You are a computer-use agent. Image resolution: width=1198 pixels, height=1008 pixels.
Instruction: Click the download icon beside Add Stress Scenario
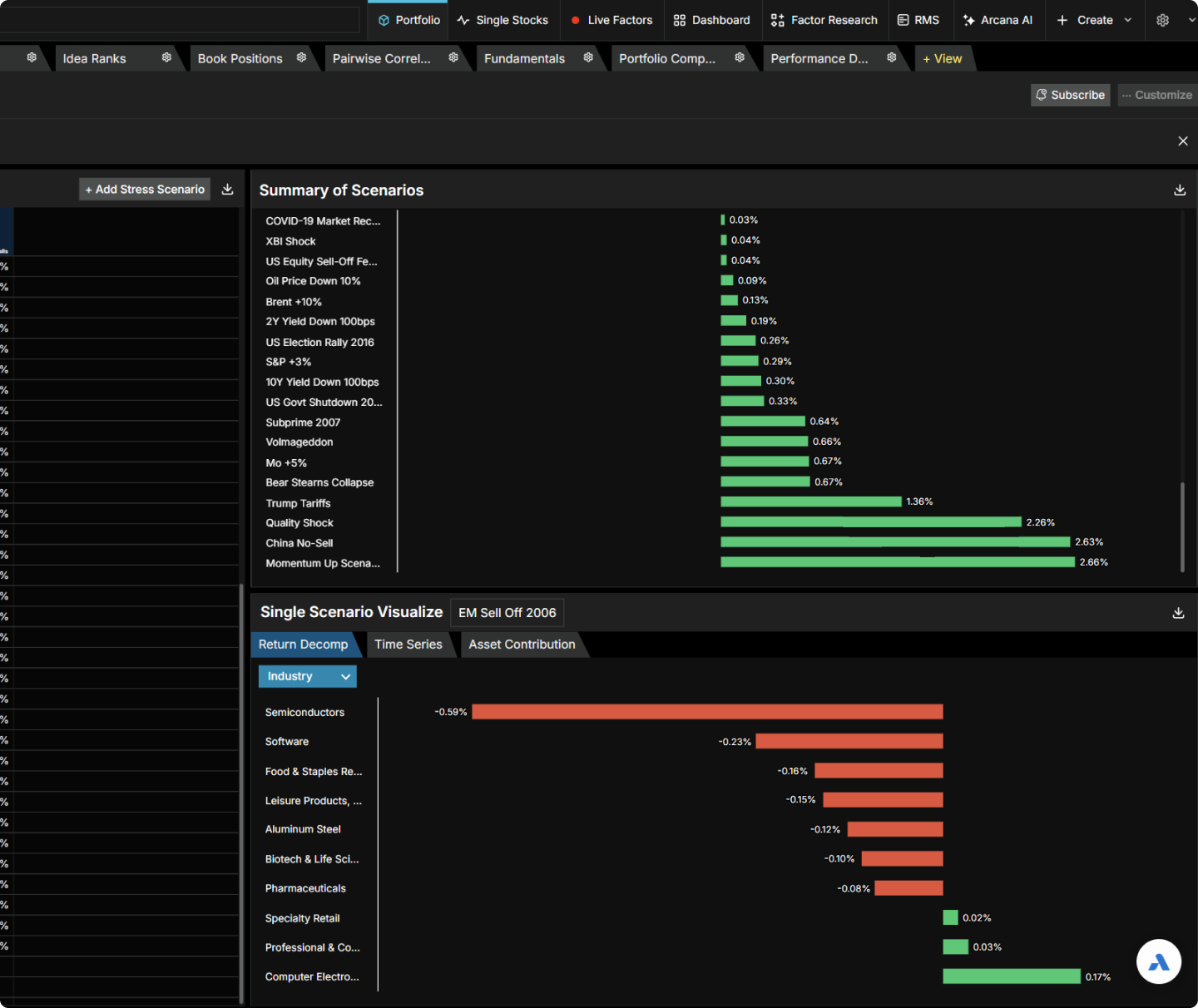pos(227,190)
